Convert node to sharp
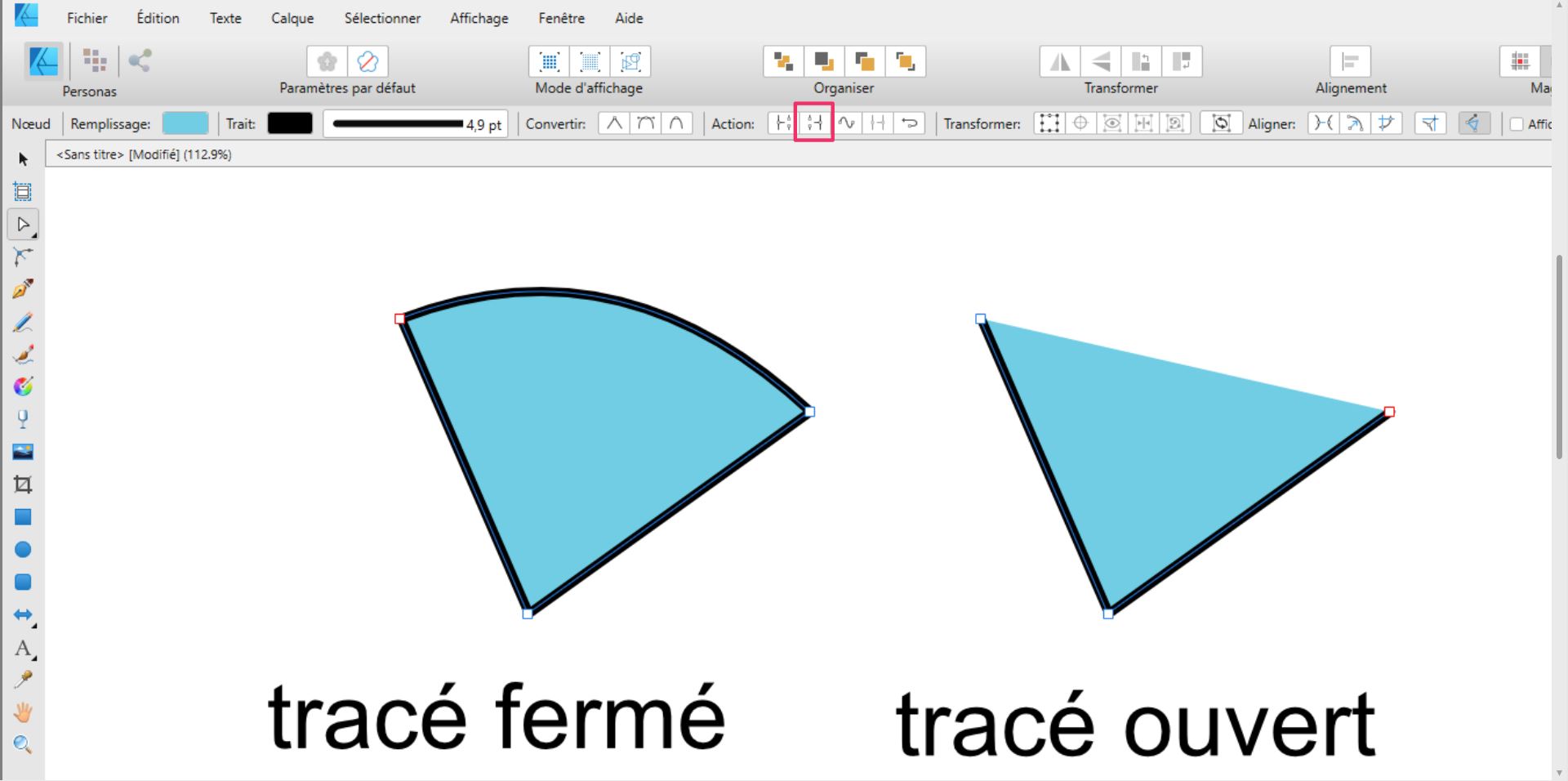This screenshot has height=781, width=1568. (x=614, y=123)
